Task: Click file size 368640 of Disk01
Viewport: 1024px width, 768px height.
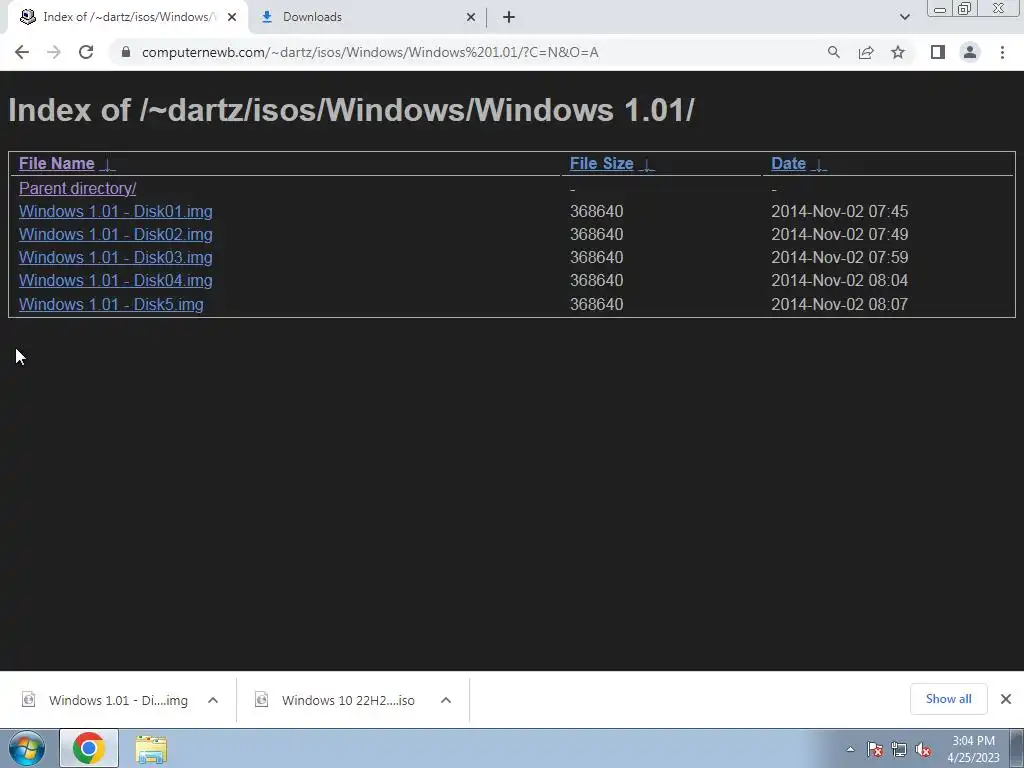Action: pyautogui.click(x=596, y=212)
